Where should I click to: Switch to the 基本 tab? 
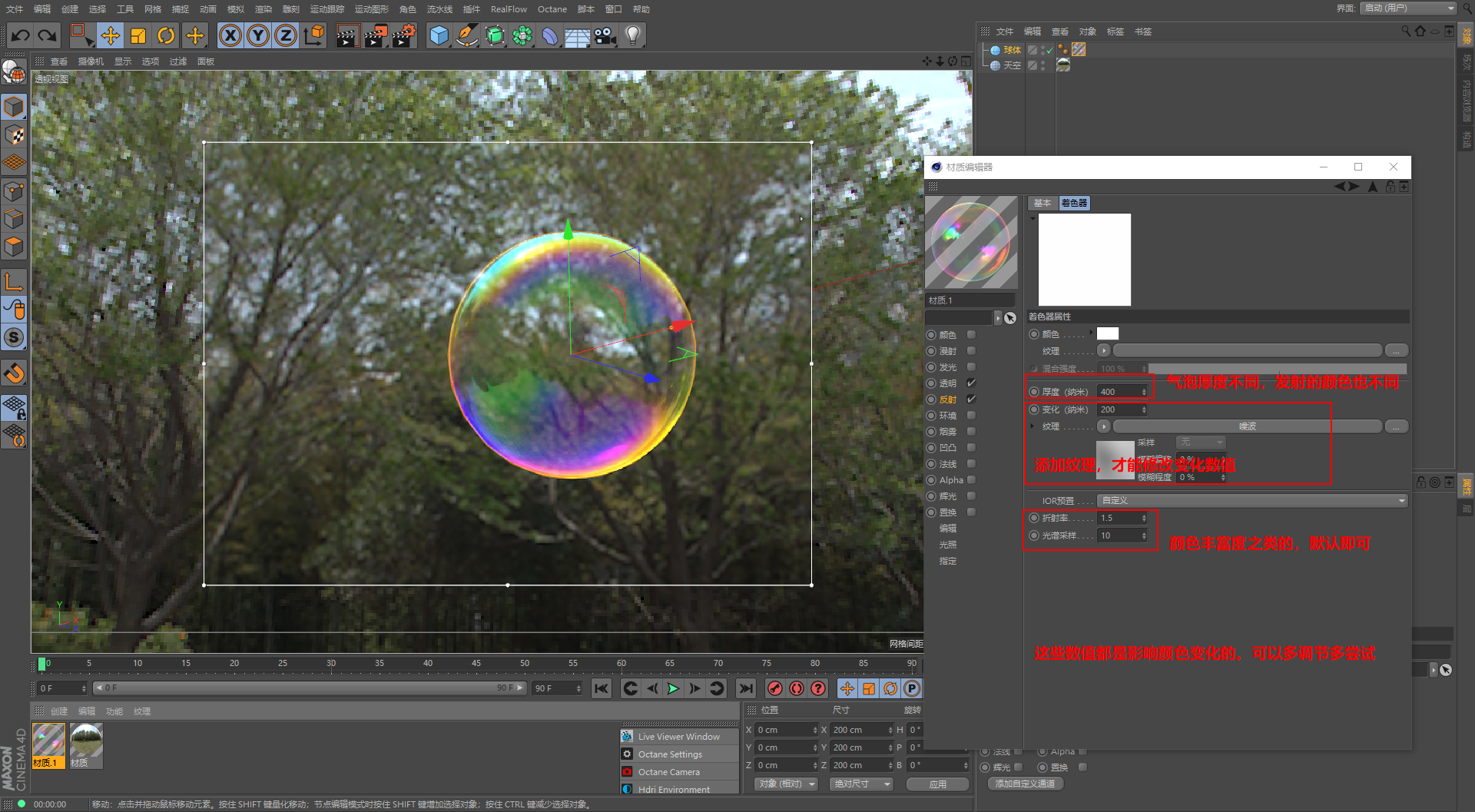click(x=1042, y=203)
